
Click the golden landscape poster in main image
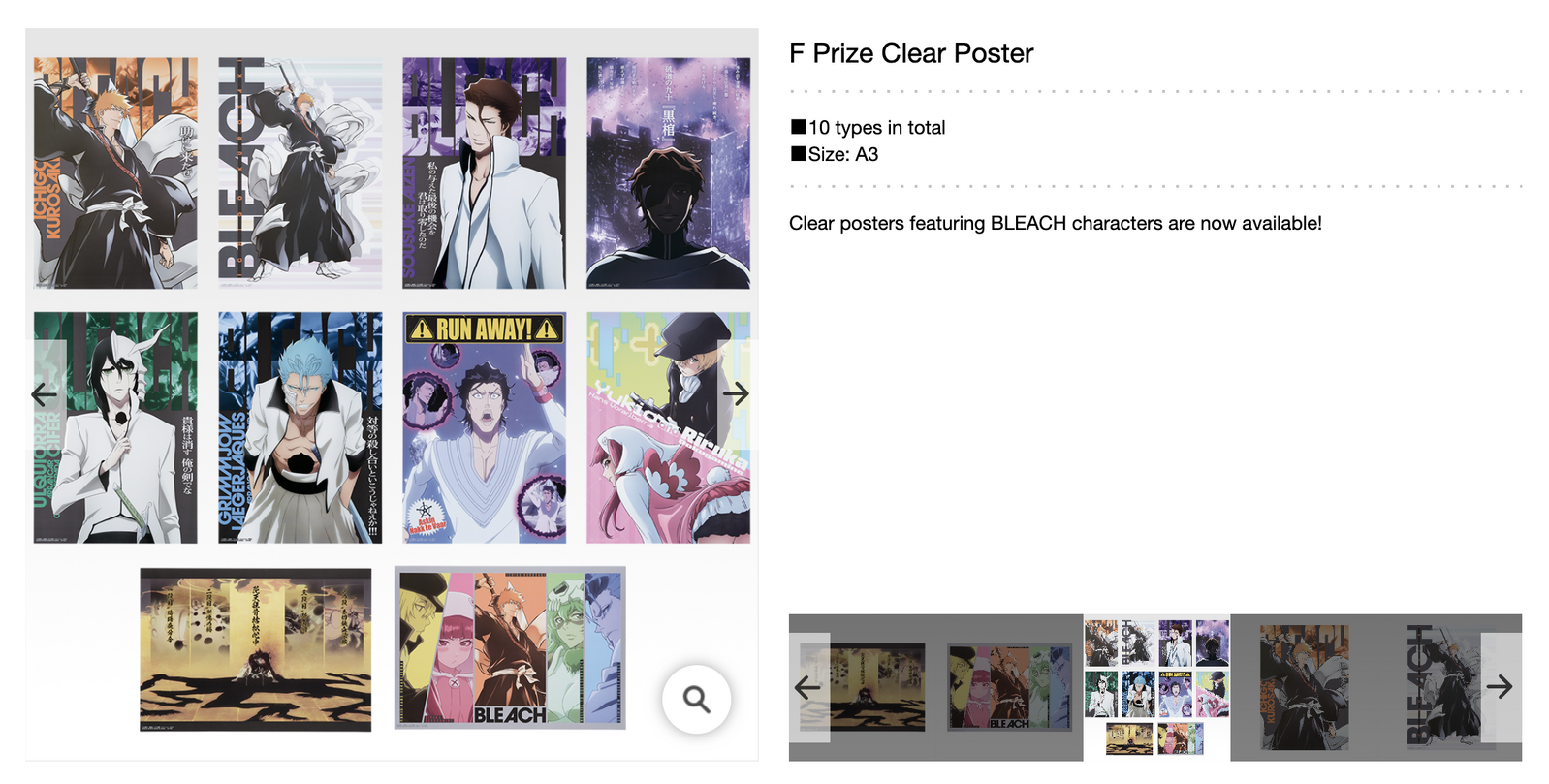coord(256,649)
